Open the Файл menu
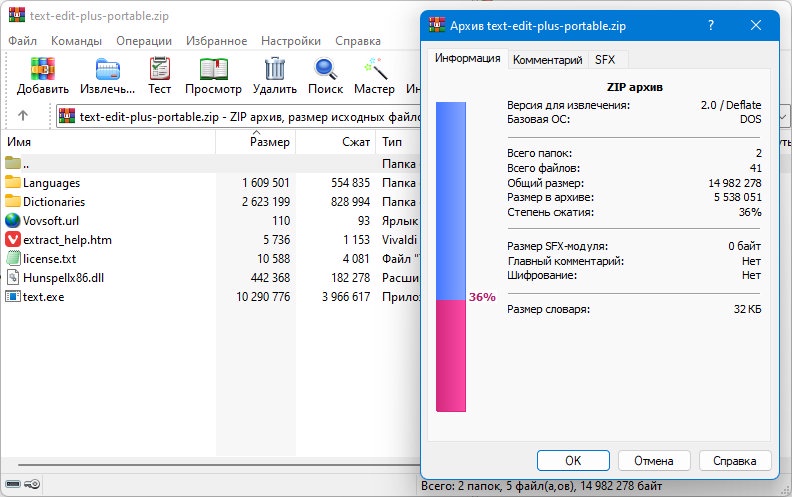This screenshot has width=792, height=497. pos(22,41)
